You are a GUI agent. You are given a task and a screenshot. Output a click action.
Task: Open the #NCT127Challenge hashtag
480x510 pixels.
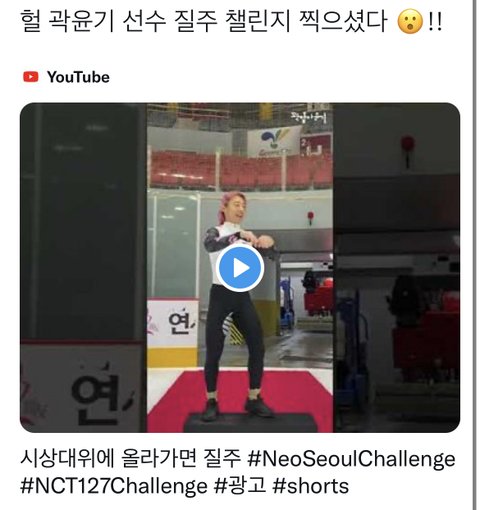click(114, 486)
